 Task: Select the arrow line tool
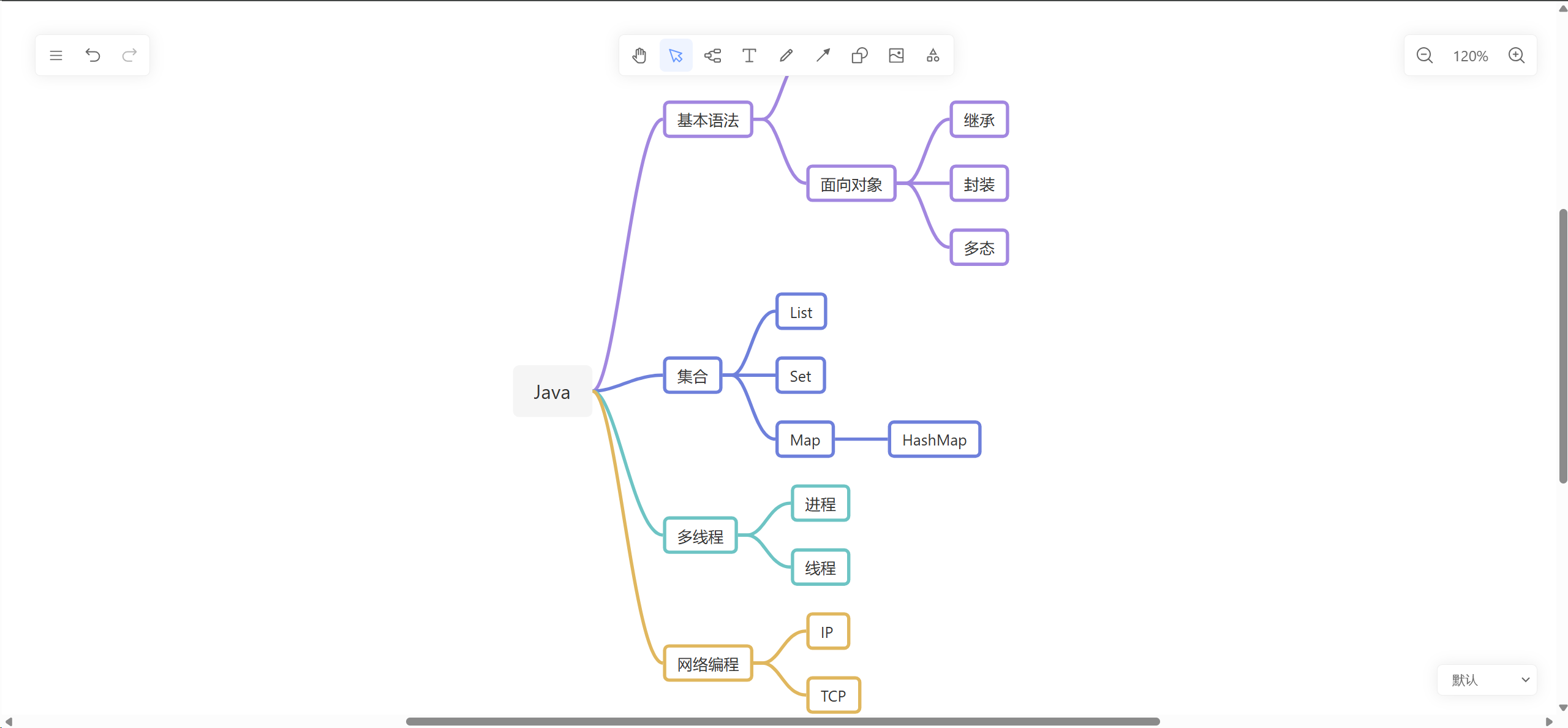[823, 56]
